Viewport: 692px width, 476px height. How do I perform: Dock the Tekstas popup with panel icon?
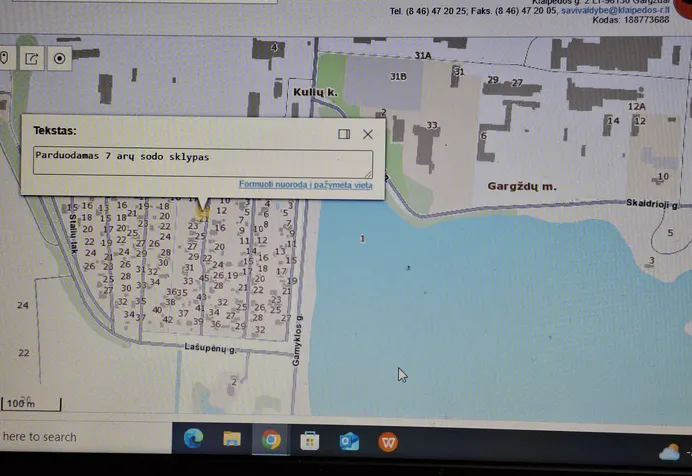[344, 134]
